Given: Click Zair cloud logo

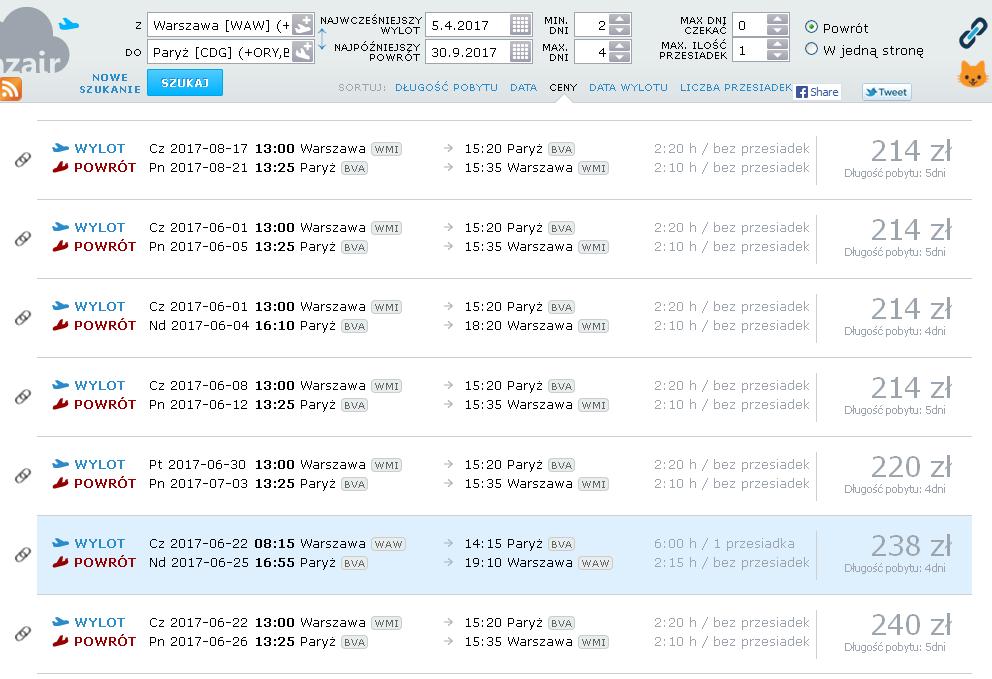Looking at the screenshot, I should coord(33,41).
